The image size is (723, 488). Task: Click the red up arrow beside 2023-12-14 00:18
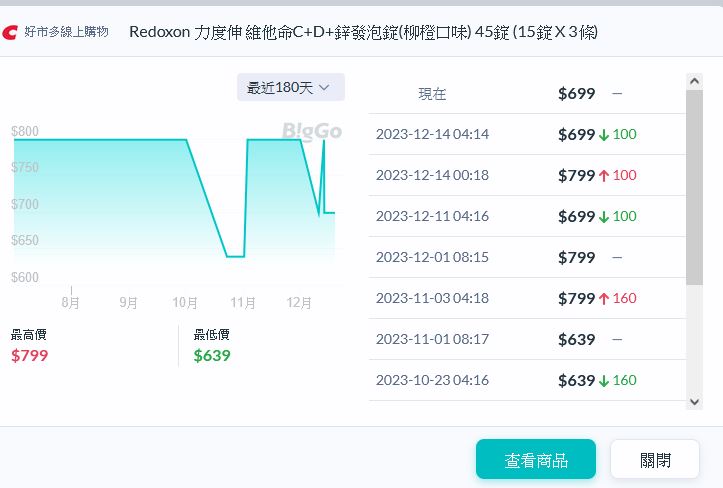604,175
